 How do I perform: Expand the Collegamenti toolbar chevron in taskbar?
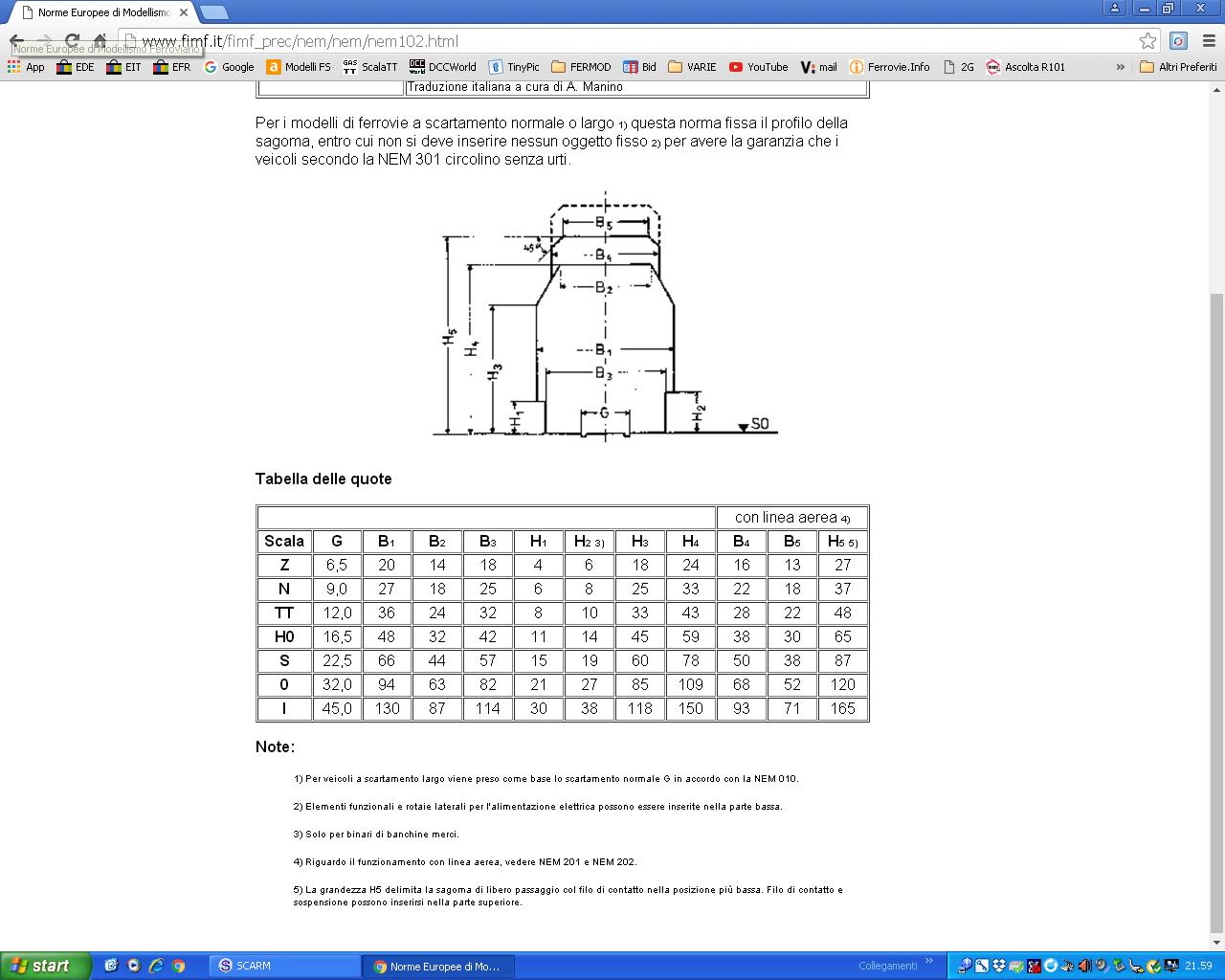pos(928,962)
